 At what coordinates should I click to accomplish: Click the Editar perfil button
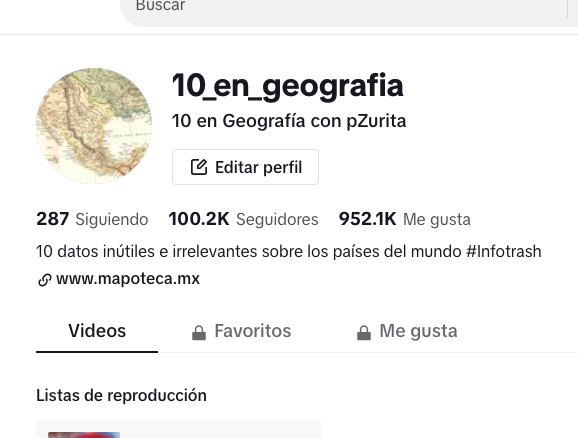245,167
